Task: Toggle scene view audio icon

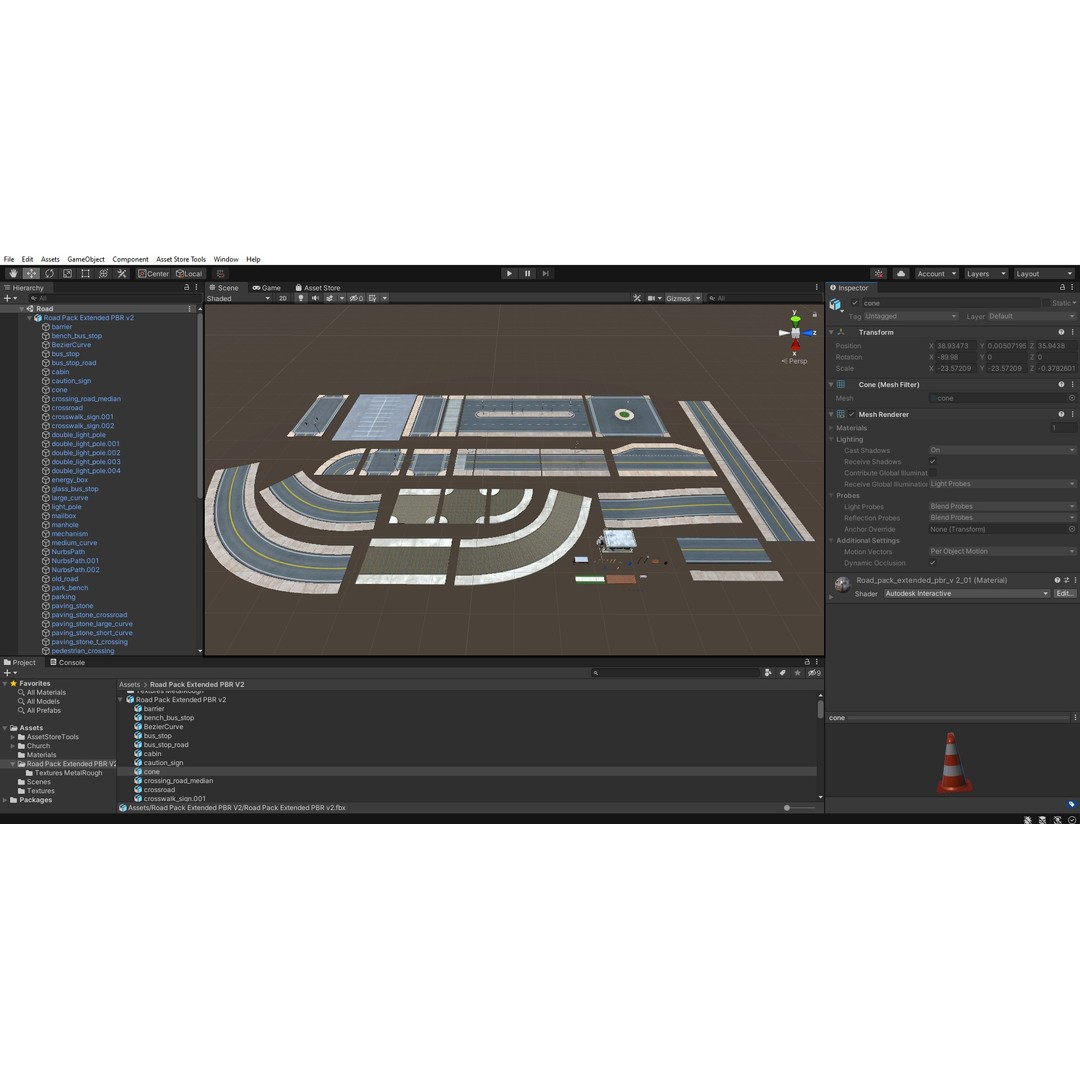Action: [315, 298]
